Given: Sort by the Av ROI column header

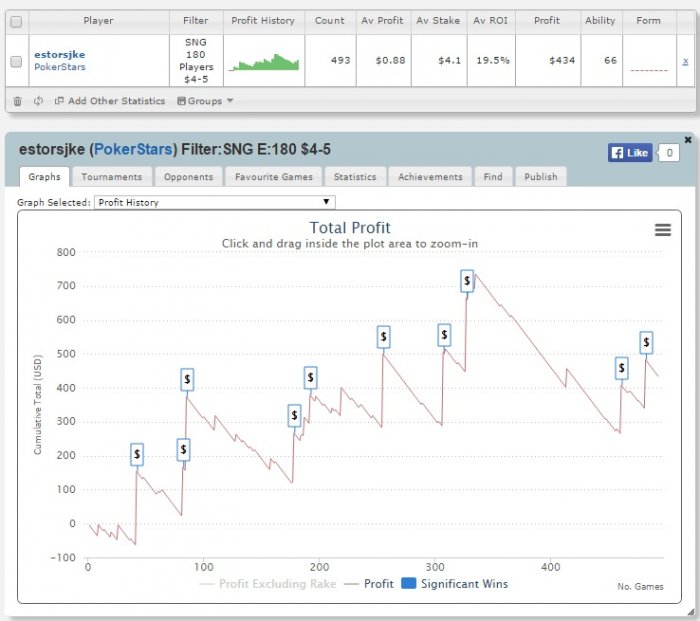Looking at the screenshot, I should (x=491, y=21).
